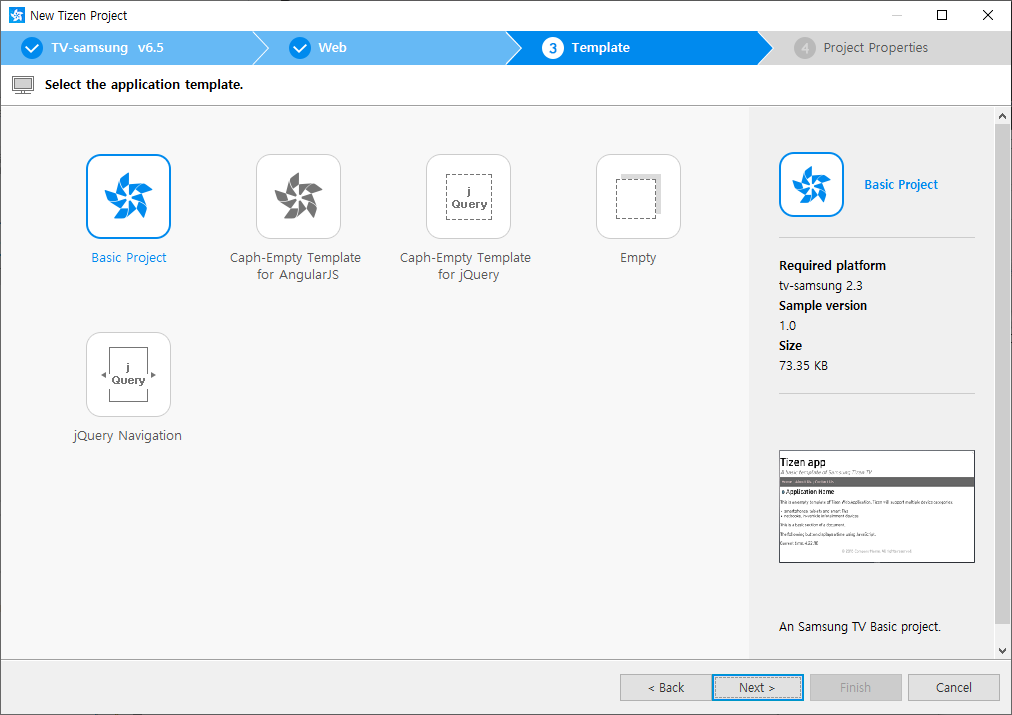1012x715 pixels.
Task: Click the vertical scrollbar thumb
Action: 1002,374
